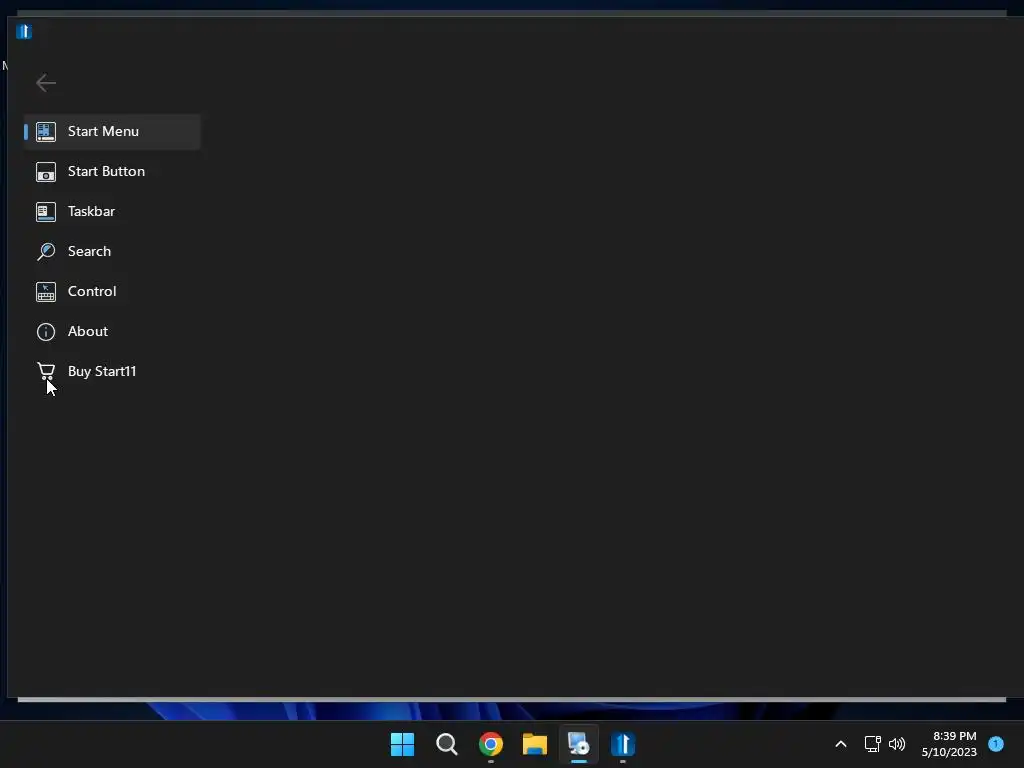Viewport: 1024px width, 768px height.
Task: Open the Windows Start button on taskbar
Action: (402, 744)
